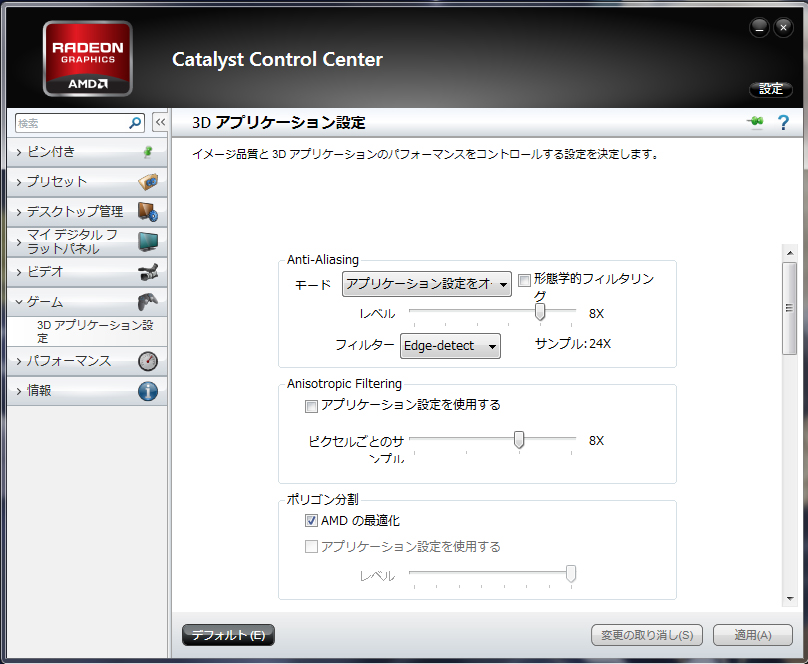Expand the プリセット section
Viewport: 808px width, 664px height.
[87, 182]
